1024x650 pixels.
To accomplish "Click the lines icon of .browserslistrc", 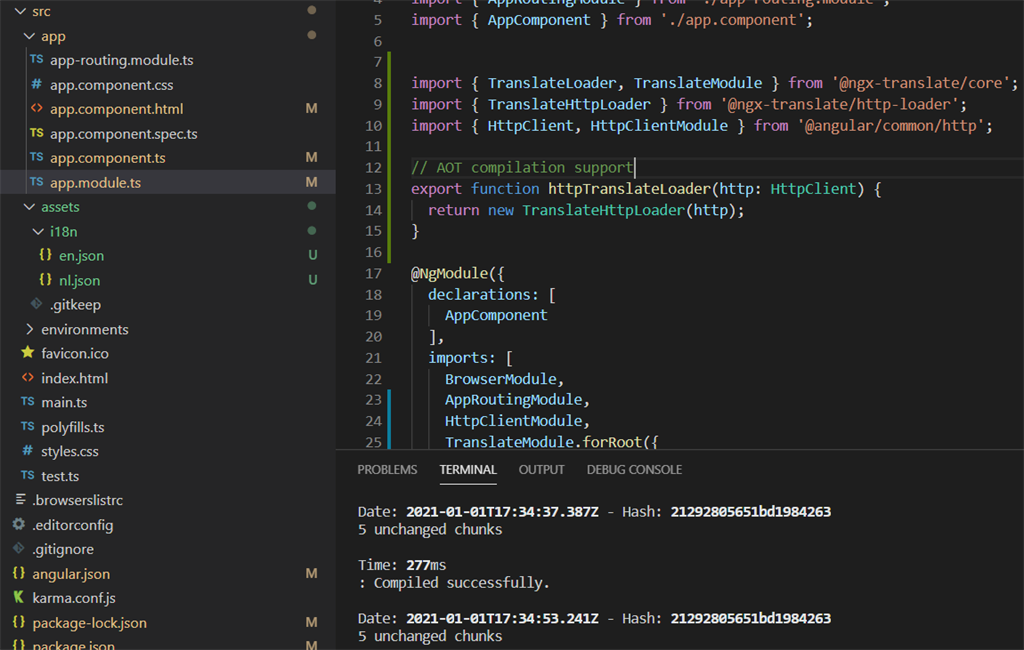I will (20, 500).
